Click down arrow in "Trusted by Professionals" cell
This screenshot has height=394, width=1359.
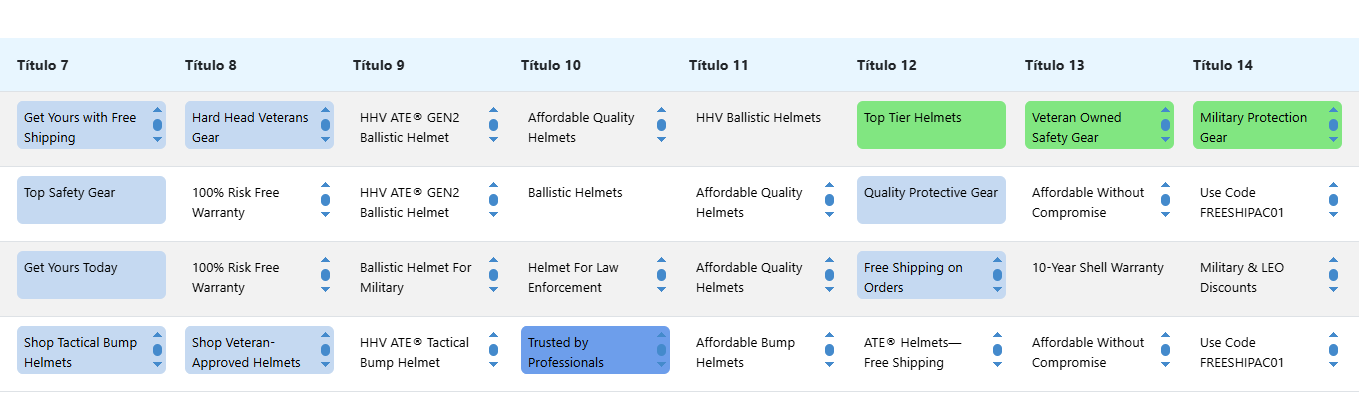(661, 365)
